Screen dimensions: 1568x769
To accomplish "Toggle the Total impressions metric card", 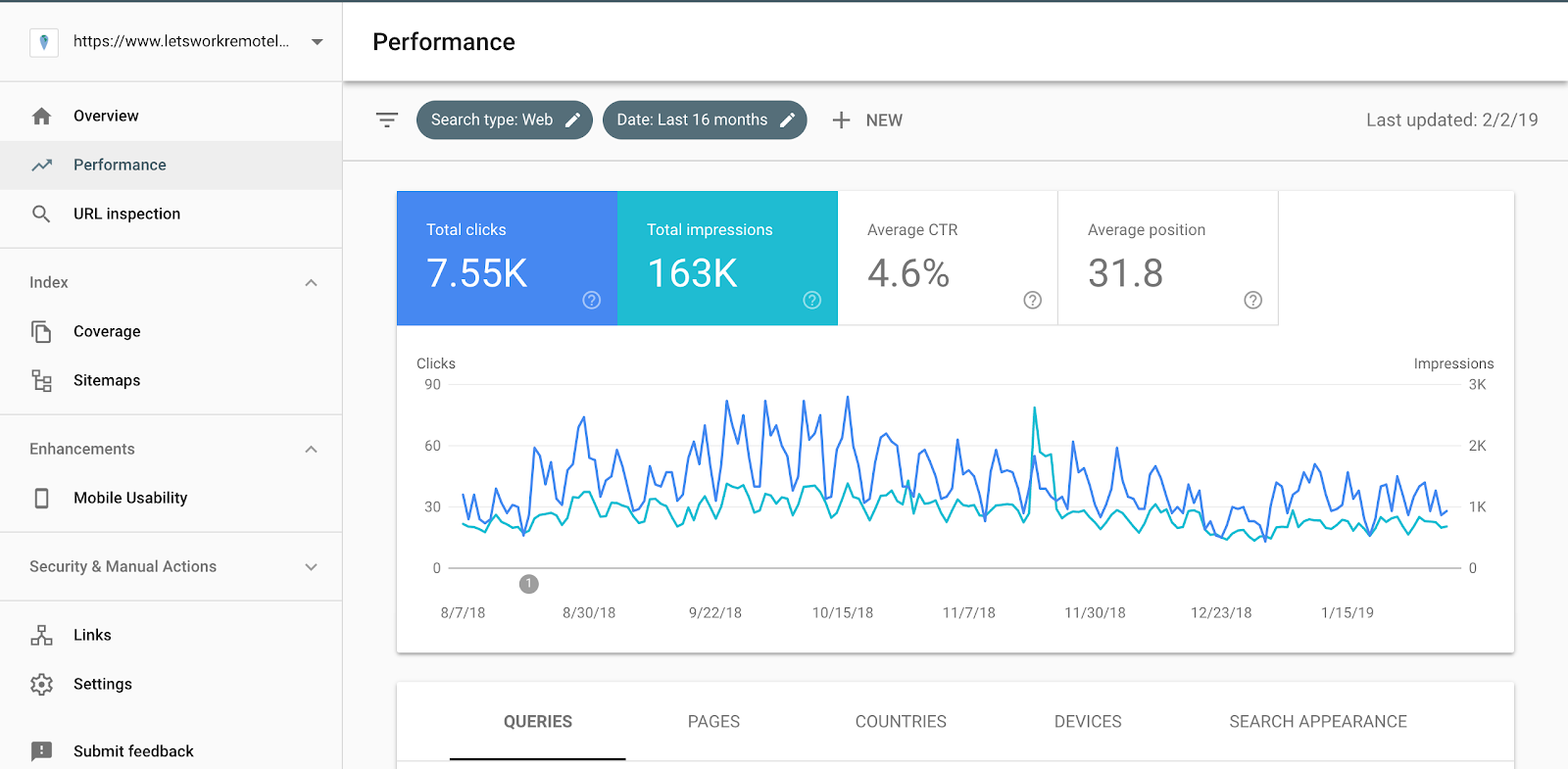I will pos(727,259).
